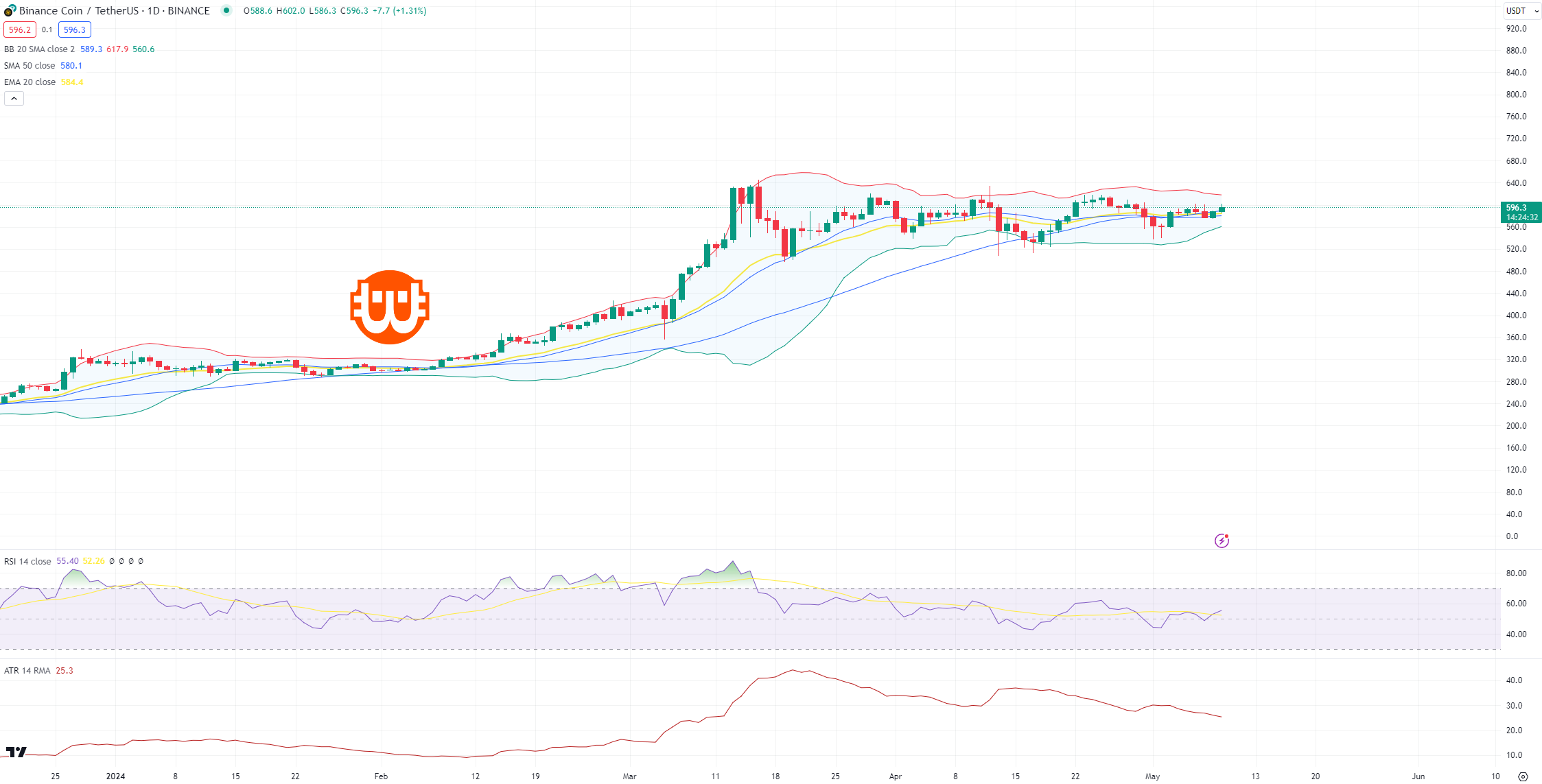Image resolution: width=1542 pixels, height=784 pixels.
Task: Open the purple lightning events icon
Action: (1222, 541)
